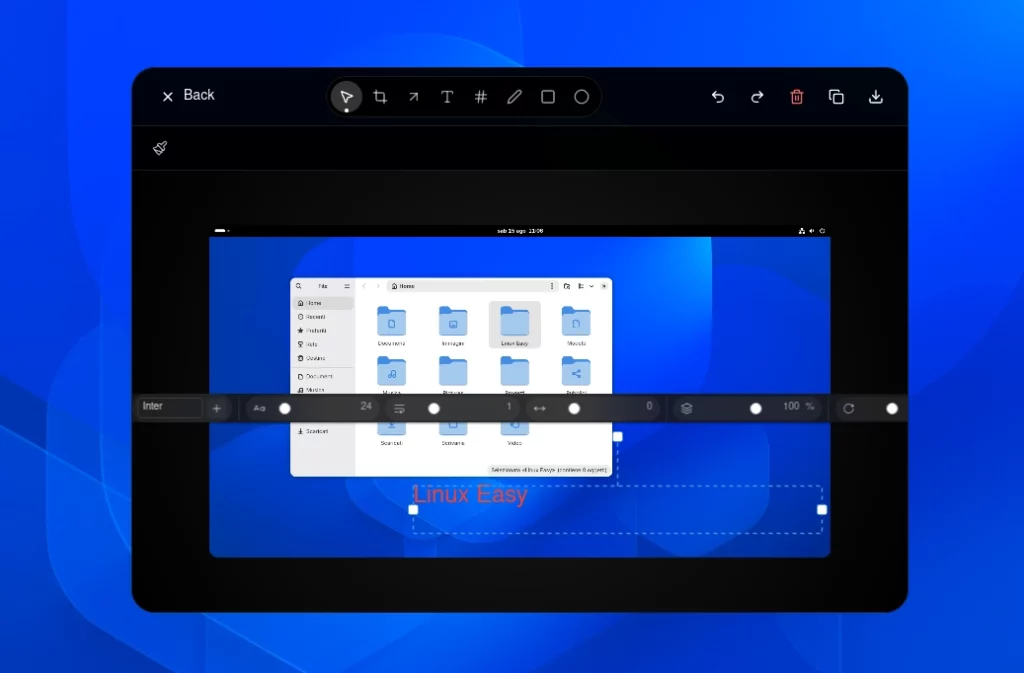
Task: Click the font size value 24
Action: 366,406
